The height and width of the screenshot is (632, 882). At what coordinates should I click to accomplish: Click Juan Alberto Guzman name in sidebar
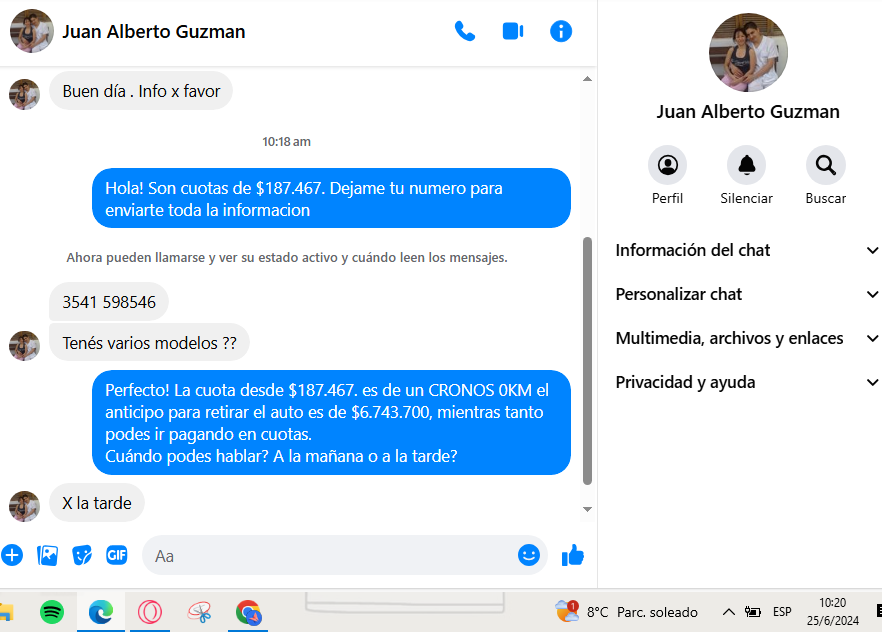[748, 111]
